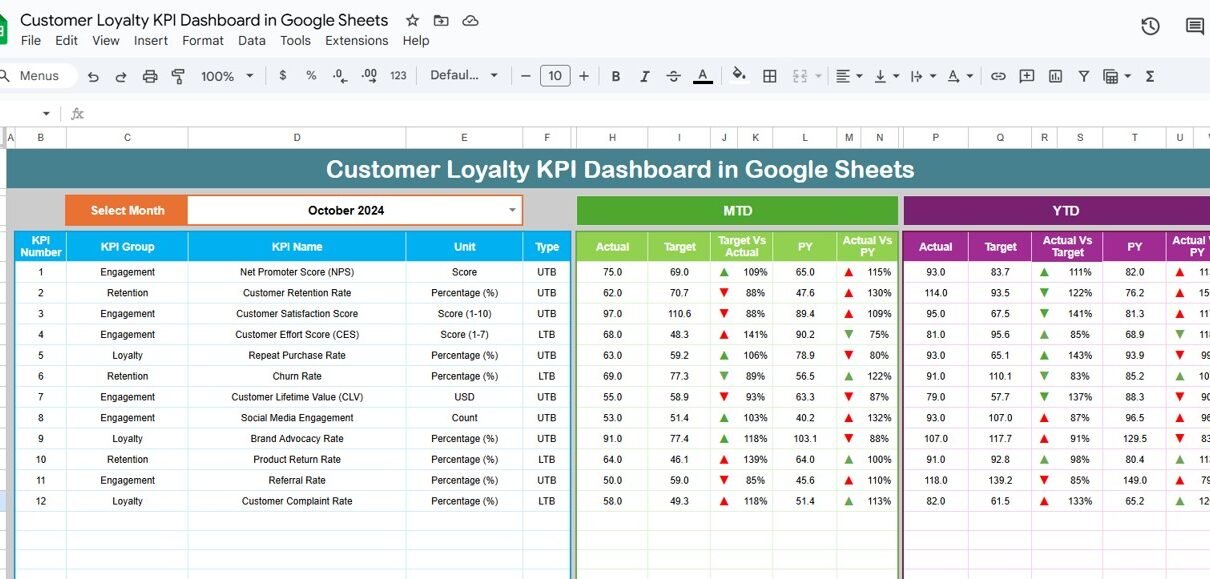This screenshot has height=579, width=1210.
Task: Insert a link with the link icon
Action: coord(998,76)
